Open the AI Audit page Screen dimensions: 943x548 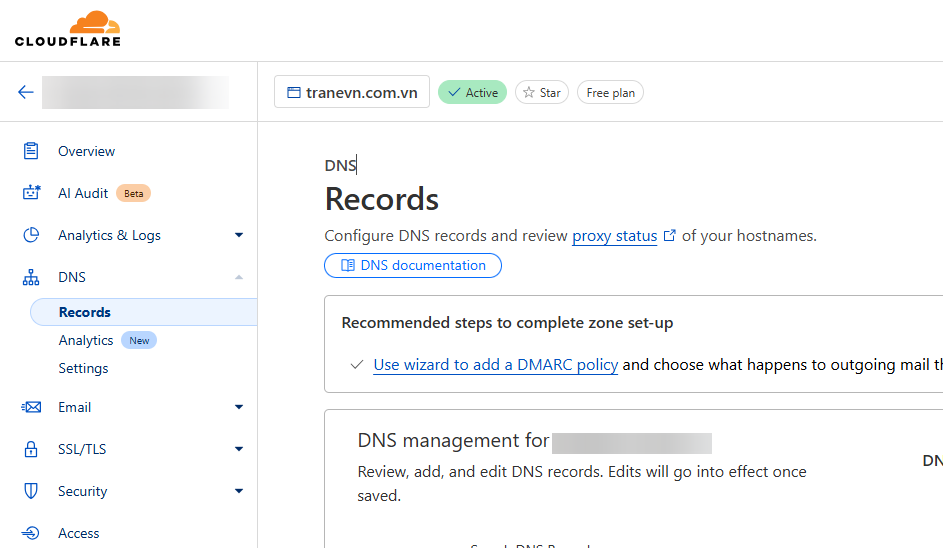click(83, 193)
